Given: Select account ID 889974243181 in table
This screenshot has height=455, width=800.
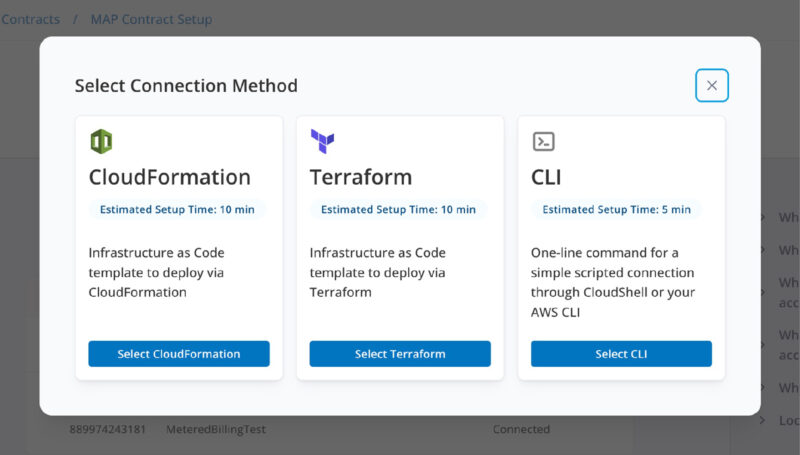Looking at the screenshot, I should click(x=107, y=429).
